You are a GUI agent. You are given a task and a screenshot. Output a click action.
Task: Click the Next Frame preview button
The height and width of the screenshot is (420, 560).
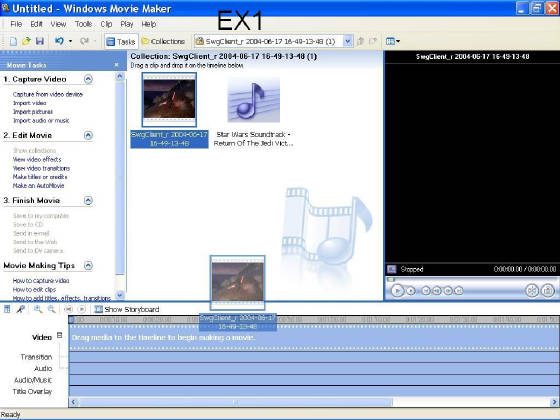pos(448,291)
